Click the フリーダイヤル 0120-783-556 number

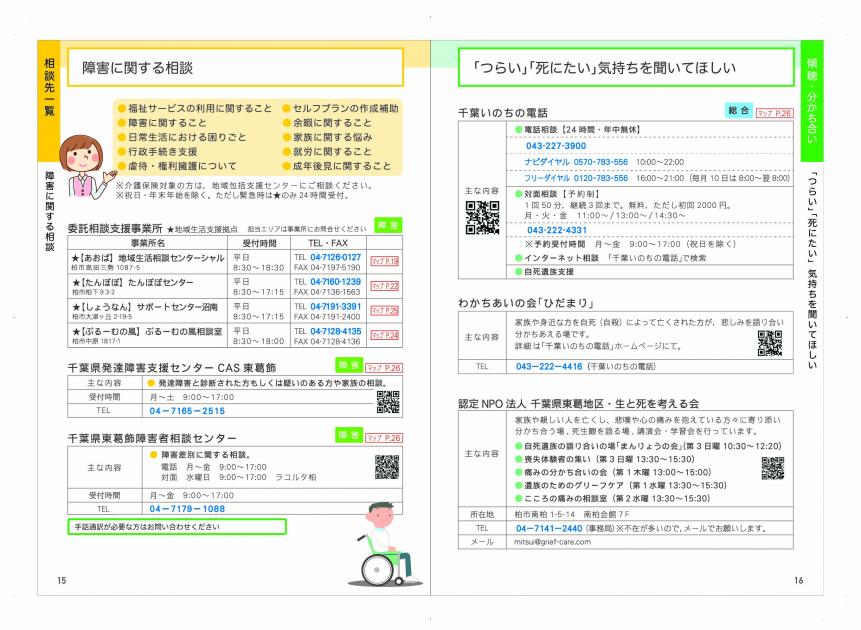click(x=577, y=178)
